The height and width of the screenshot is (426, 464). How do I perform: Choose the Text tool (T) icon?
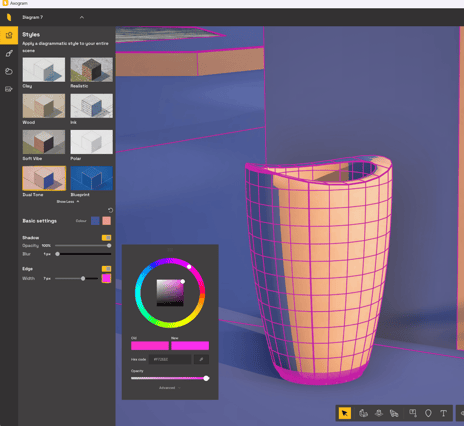coord(443,413)
